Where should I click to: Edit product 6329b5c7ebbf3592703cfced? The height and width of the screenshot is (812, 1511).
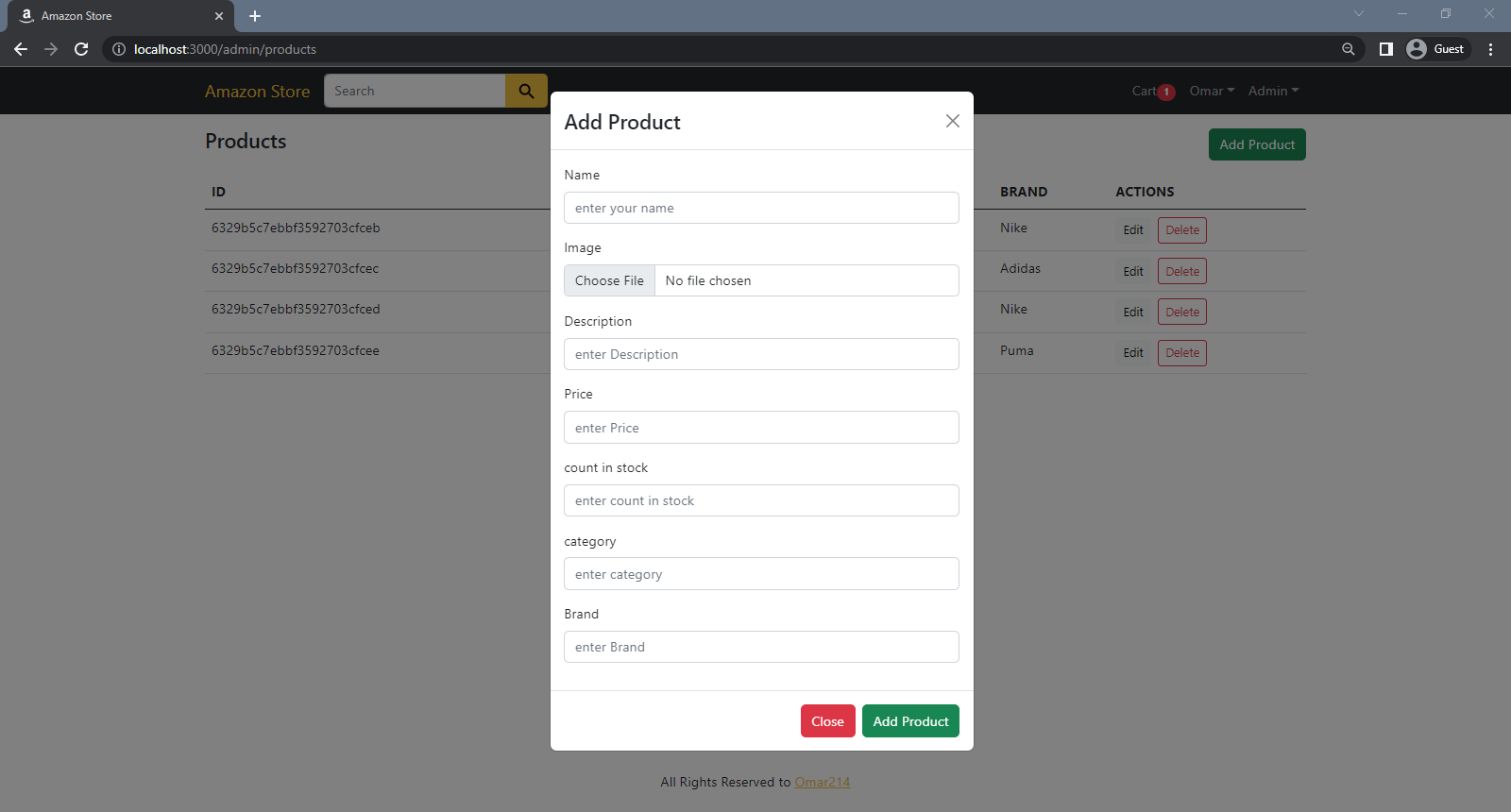tap(1133, 312)
